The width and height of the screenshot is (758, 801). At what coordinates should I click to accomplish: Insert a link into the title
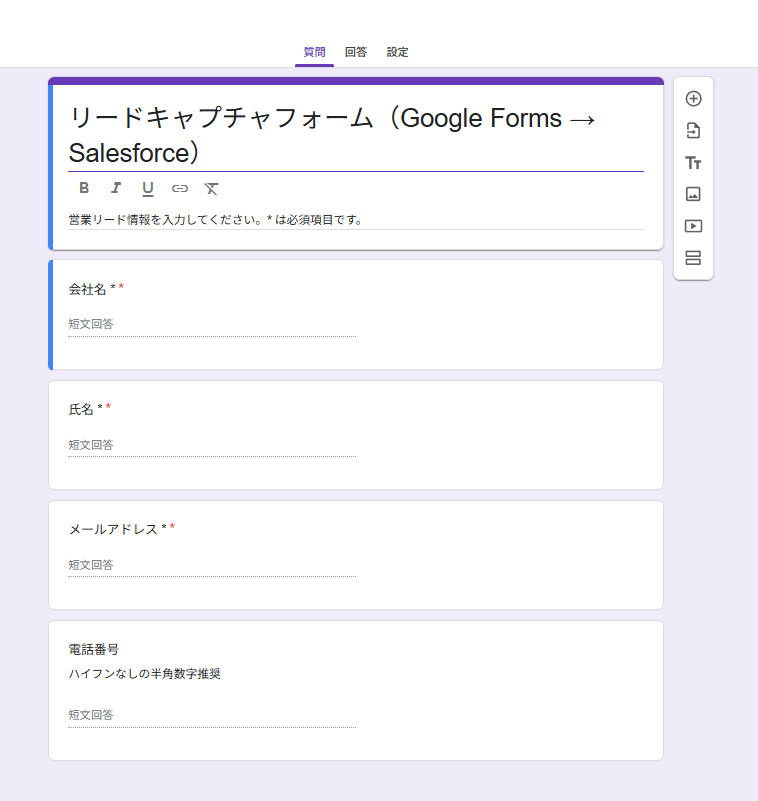180,189
